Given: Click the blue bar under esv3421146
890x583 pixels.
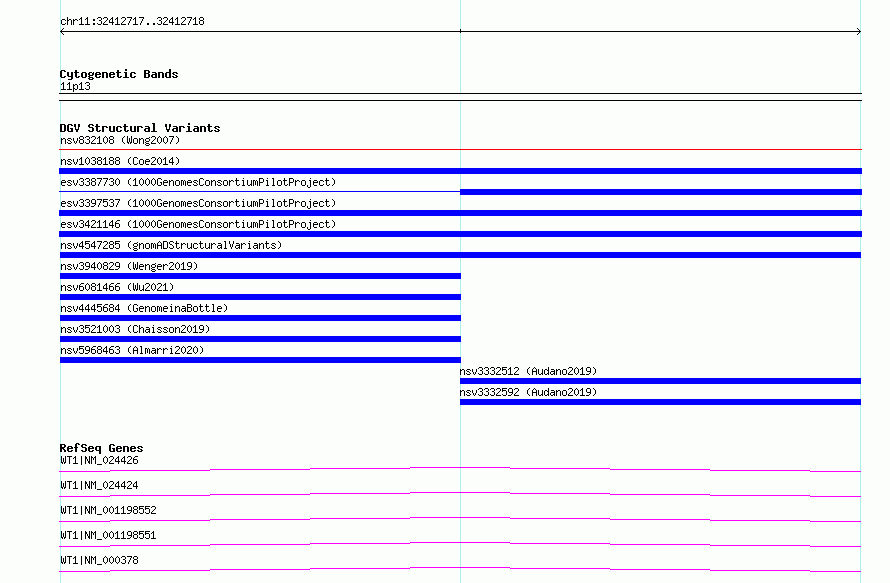Looking at the screenshot, I should [x=460, y=234].
